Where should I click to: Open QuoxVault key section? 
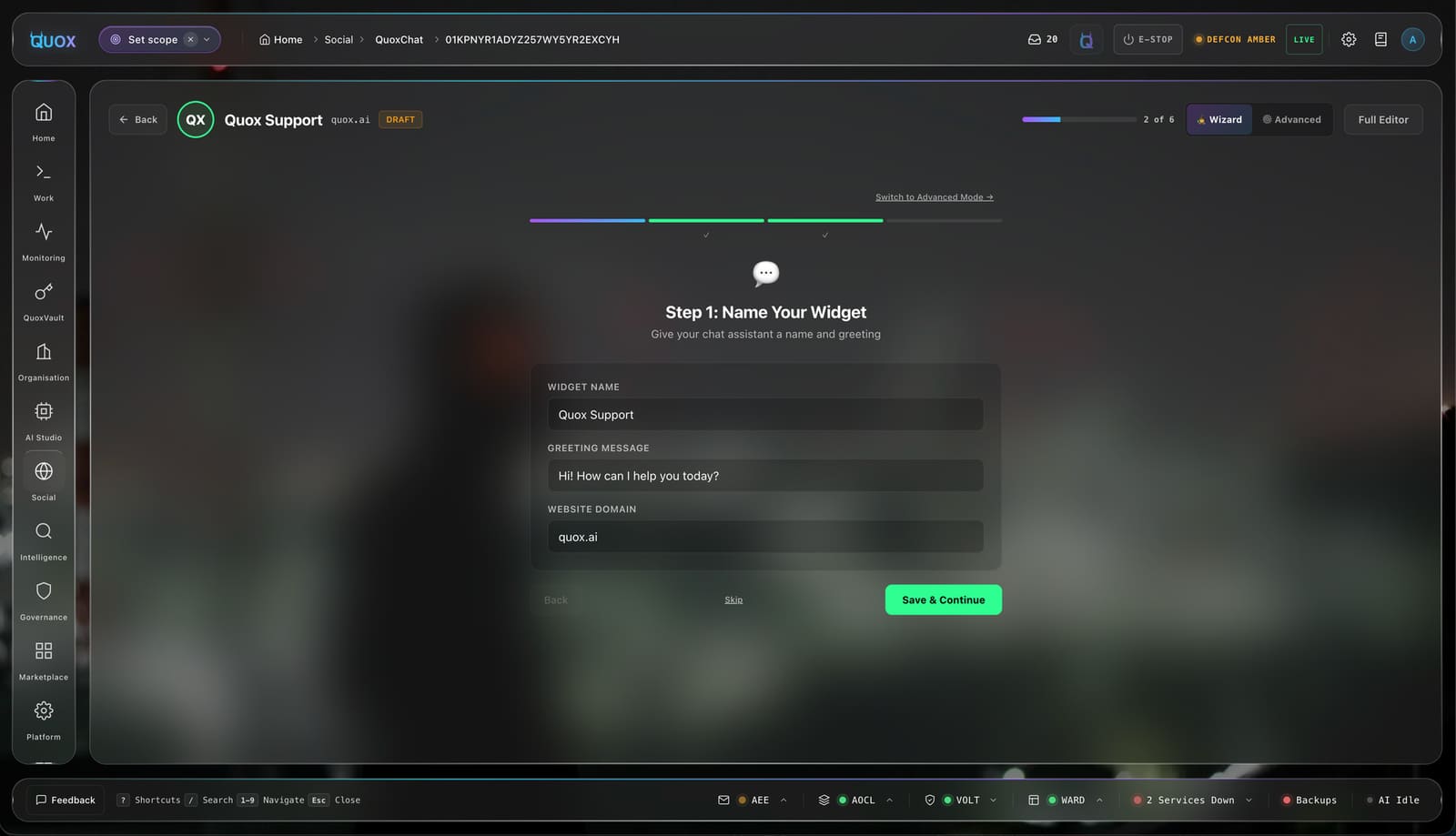tap(44, 301)
